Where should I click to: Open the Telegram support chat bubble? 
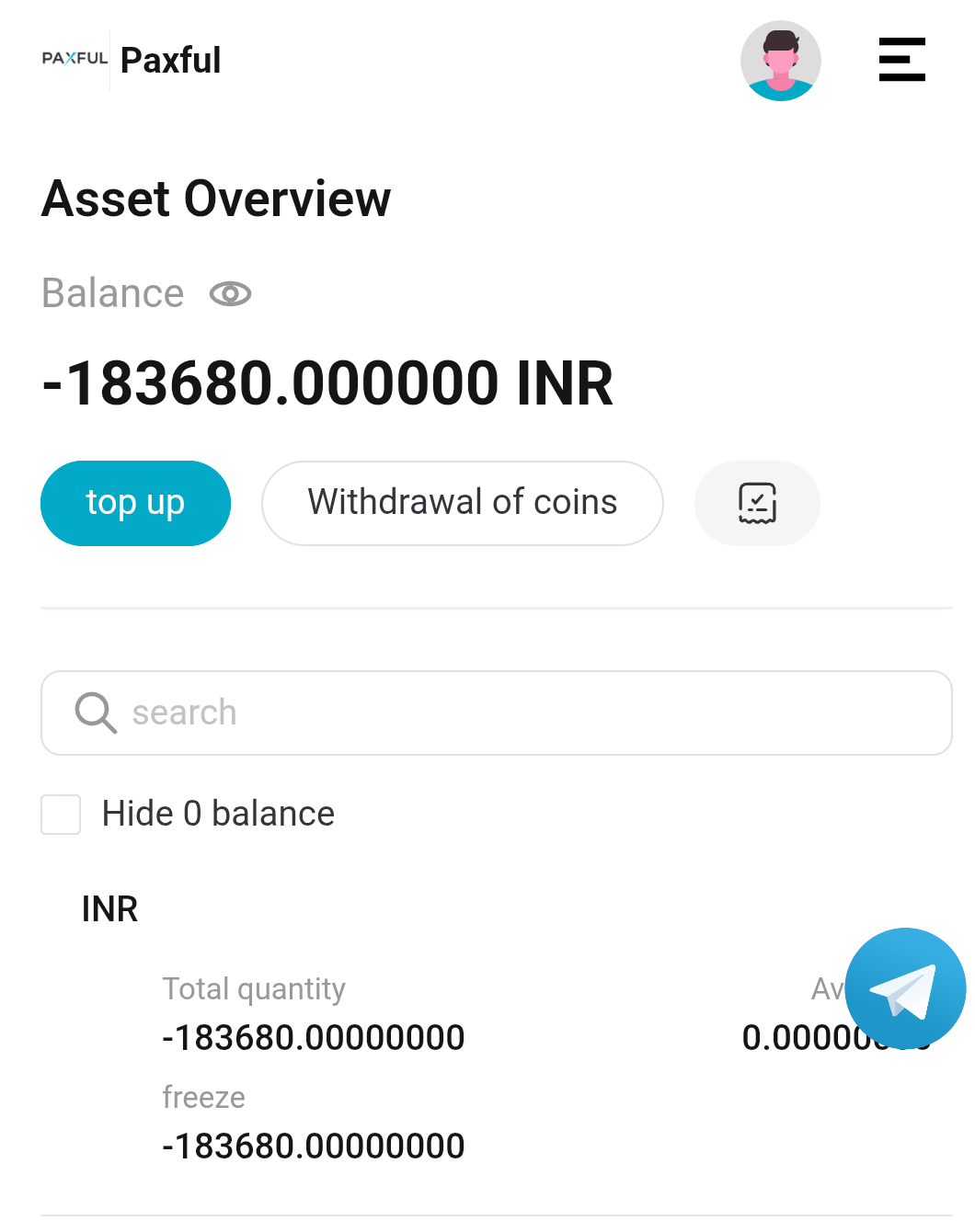coord(905,988)
